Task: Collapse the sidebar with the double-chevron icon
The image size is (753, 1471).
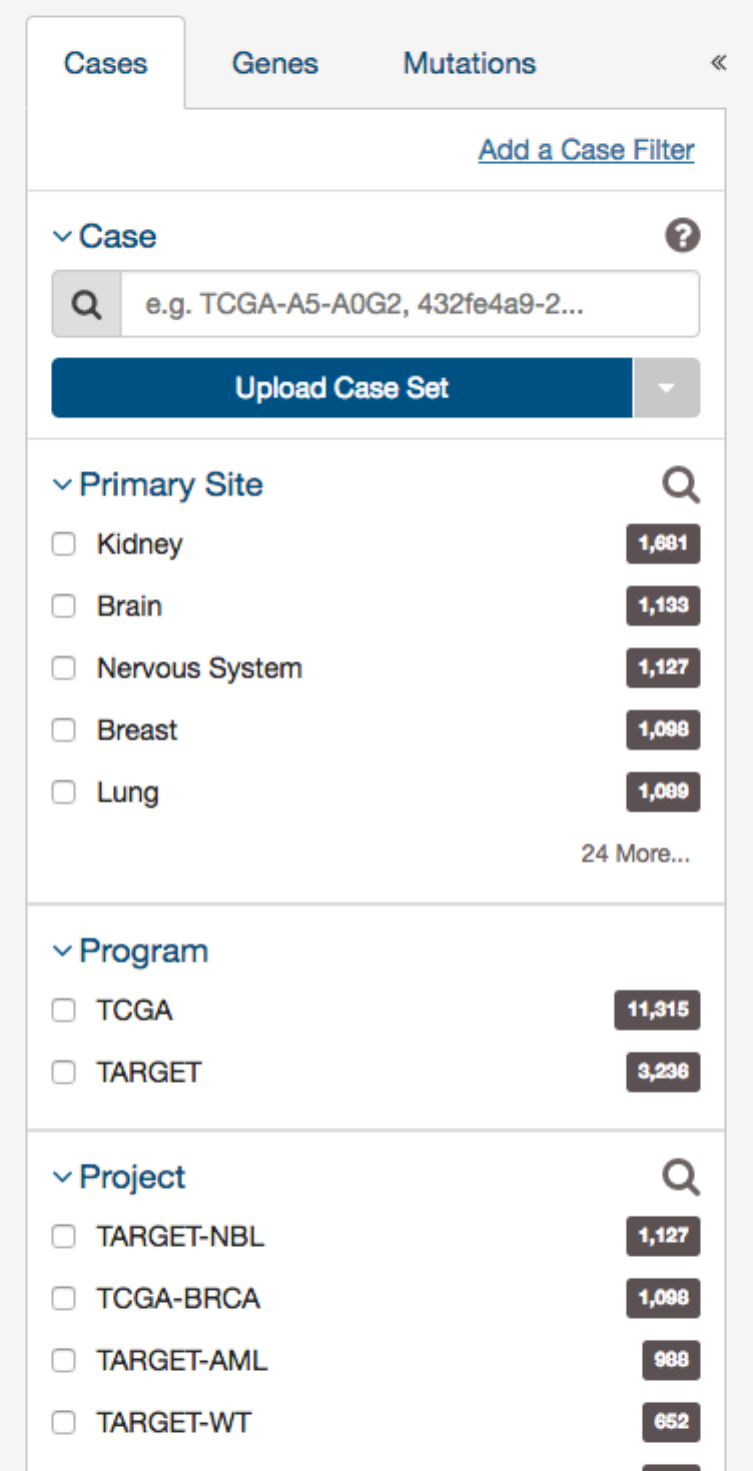Action: [x=718, y=64]
